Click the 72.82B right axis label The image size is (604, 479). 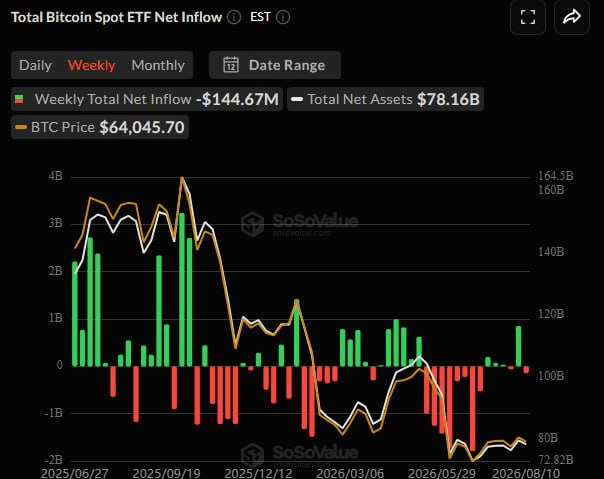[x=555, y=460]
